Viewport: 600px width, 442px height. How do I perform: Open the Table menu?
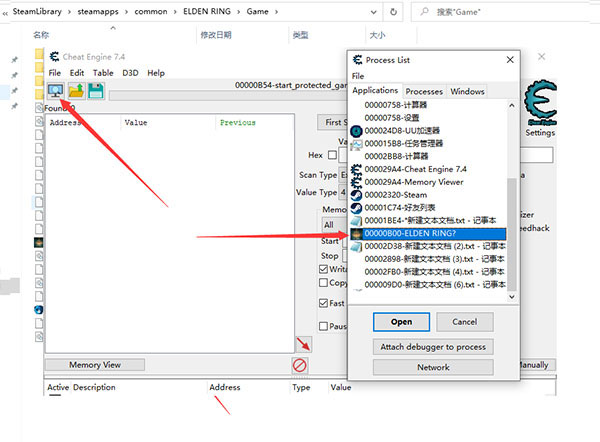pos(103,73)
